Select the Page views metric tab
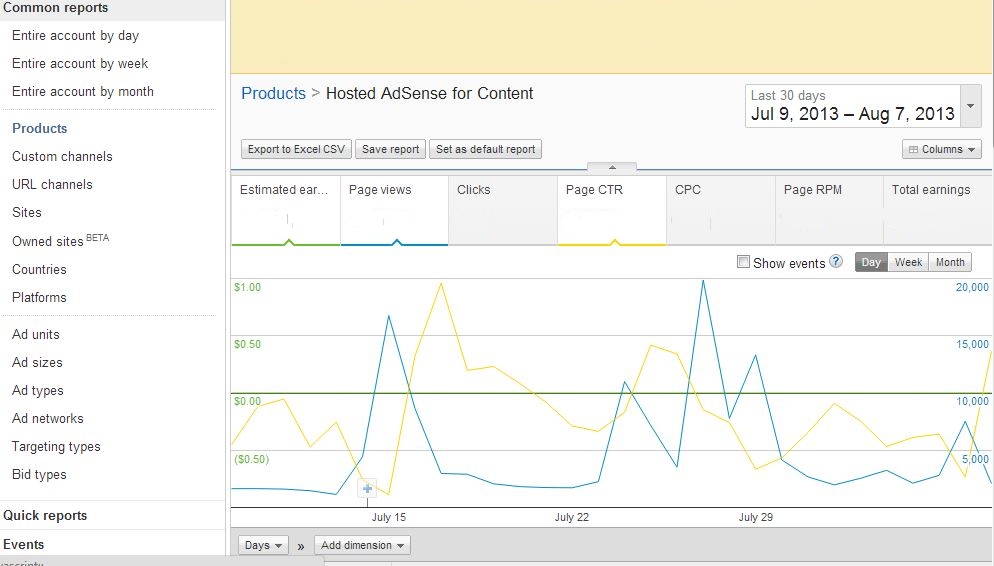Viewport: 994px width, 566px height. [394, 211]
